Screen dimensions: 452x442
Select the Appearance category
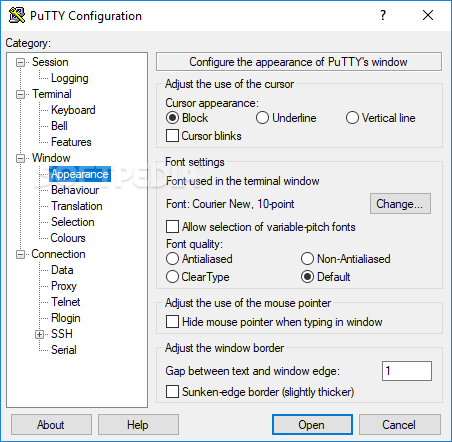tap(80, 174)
